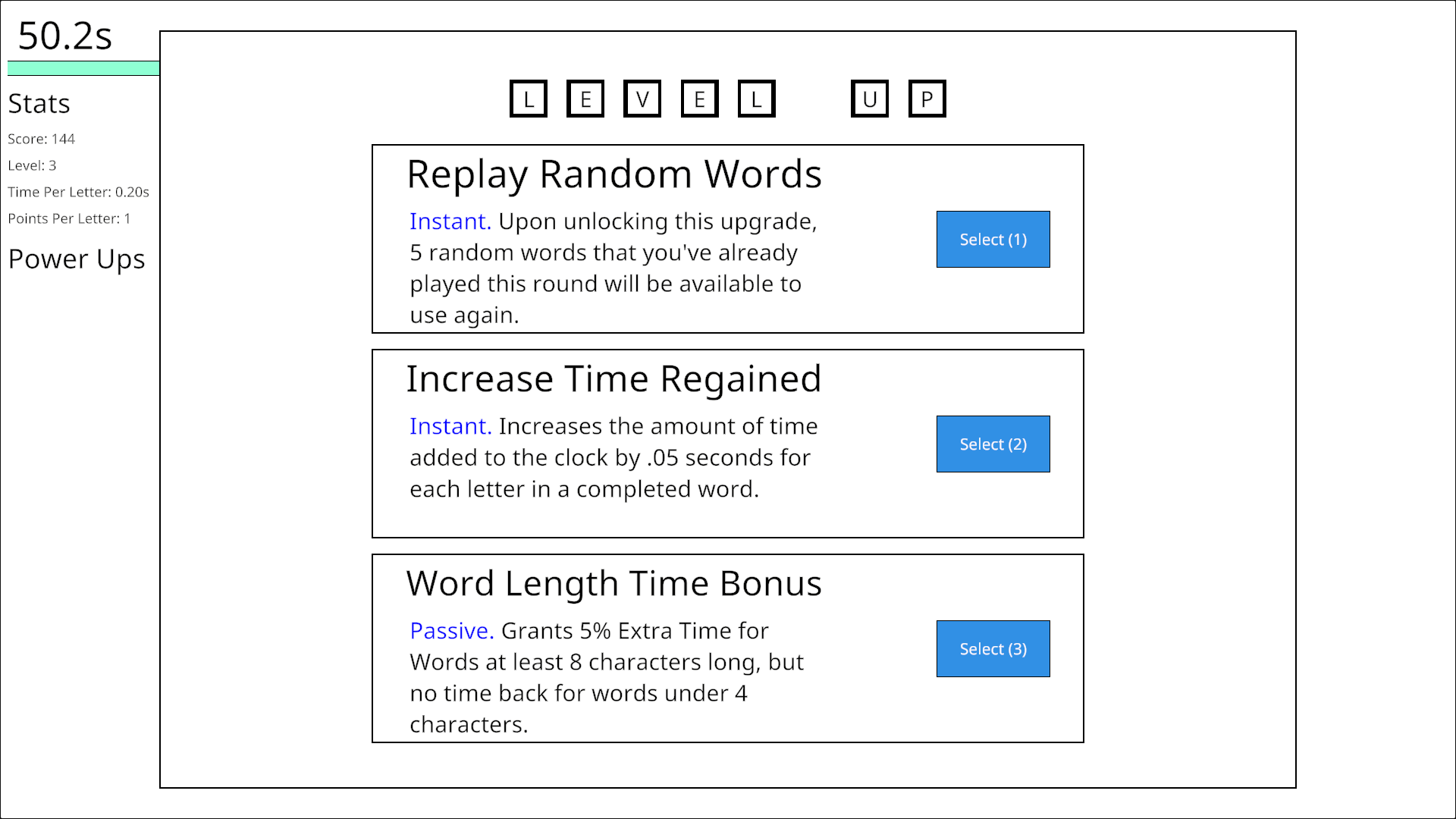Click the L tile just before U
Image resolution: width=1456 pixels, height=819 pixels.
(x=756, y=99)
